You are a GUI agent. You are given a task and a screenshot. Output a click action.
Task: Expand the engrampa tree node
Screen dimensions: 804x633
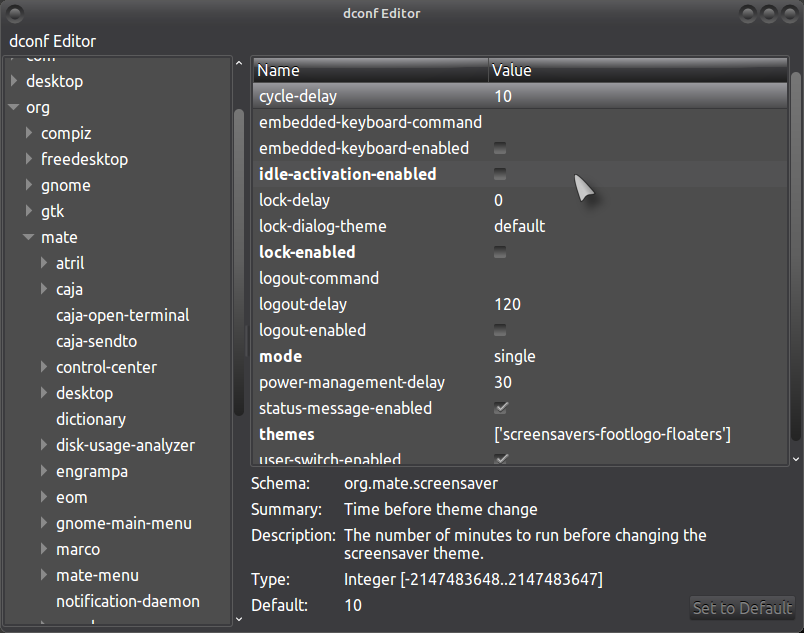(x=44, y=471)
